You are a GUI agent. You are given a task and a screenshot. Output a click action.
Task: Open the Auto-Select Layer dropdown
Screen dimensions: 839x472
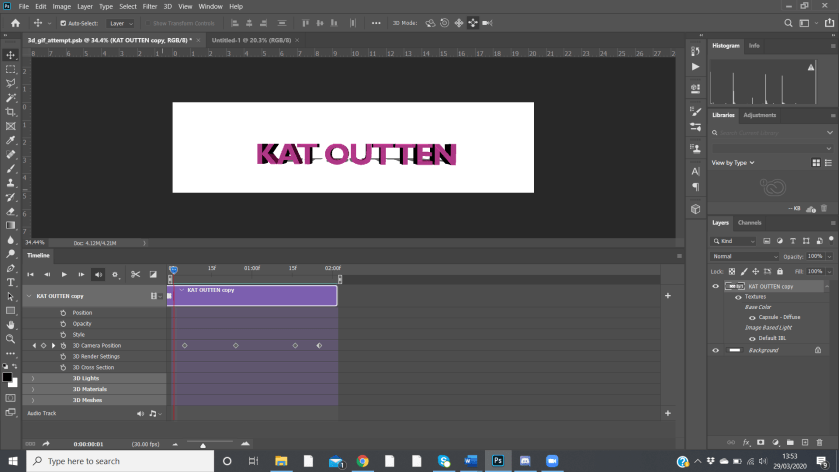point(121,23)
